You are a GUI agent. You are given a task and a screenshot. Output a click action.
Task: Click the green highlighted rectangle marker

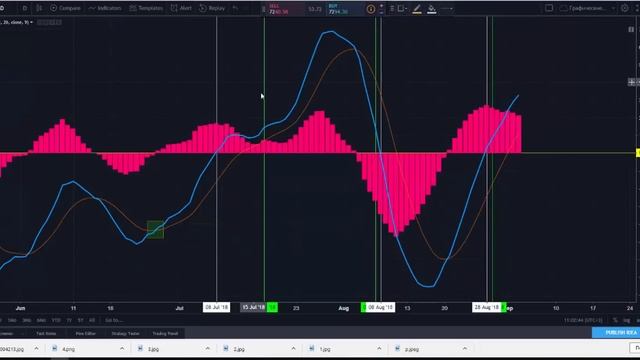tap(156, 230)
